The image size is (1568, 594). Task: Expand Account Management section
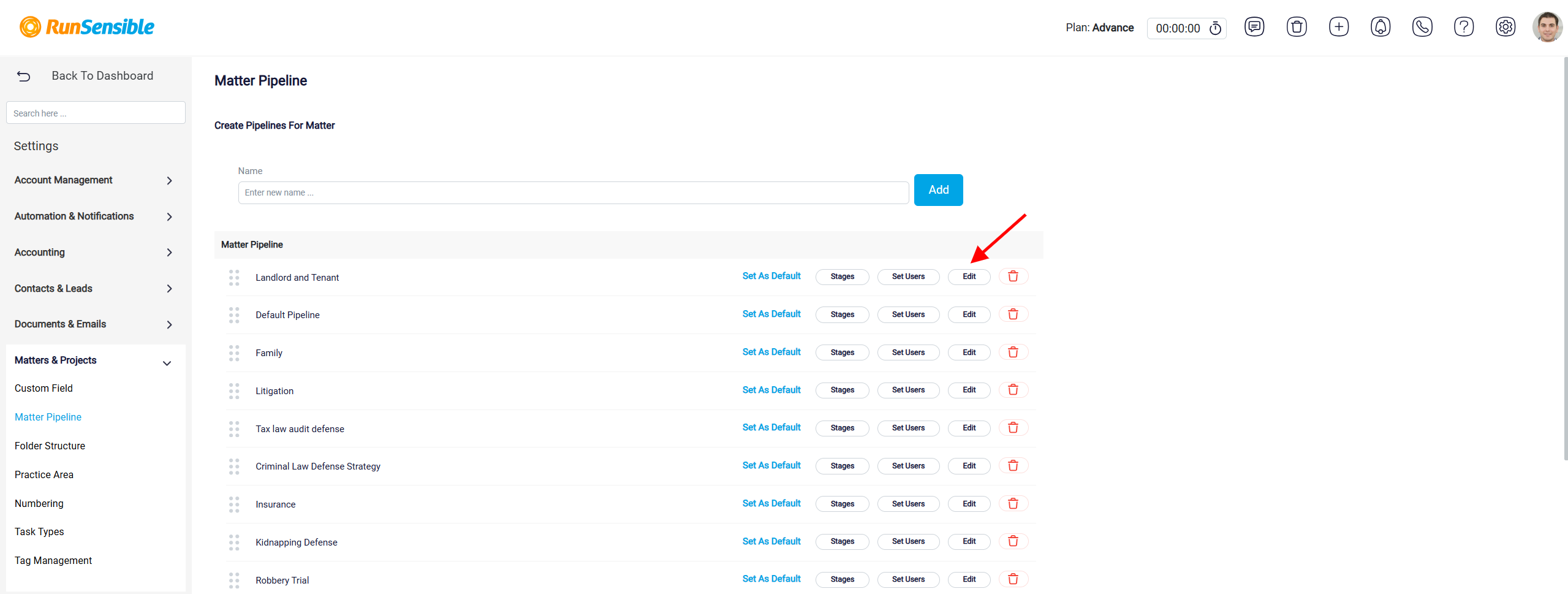94,180
